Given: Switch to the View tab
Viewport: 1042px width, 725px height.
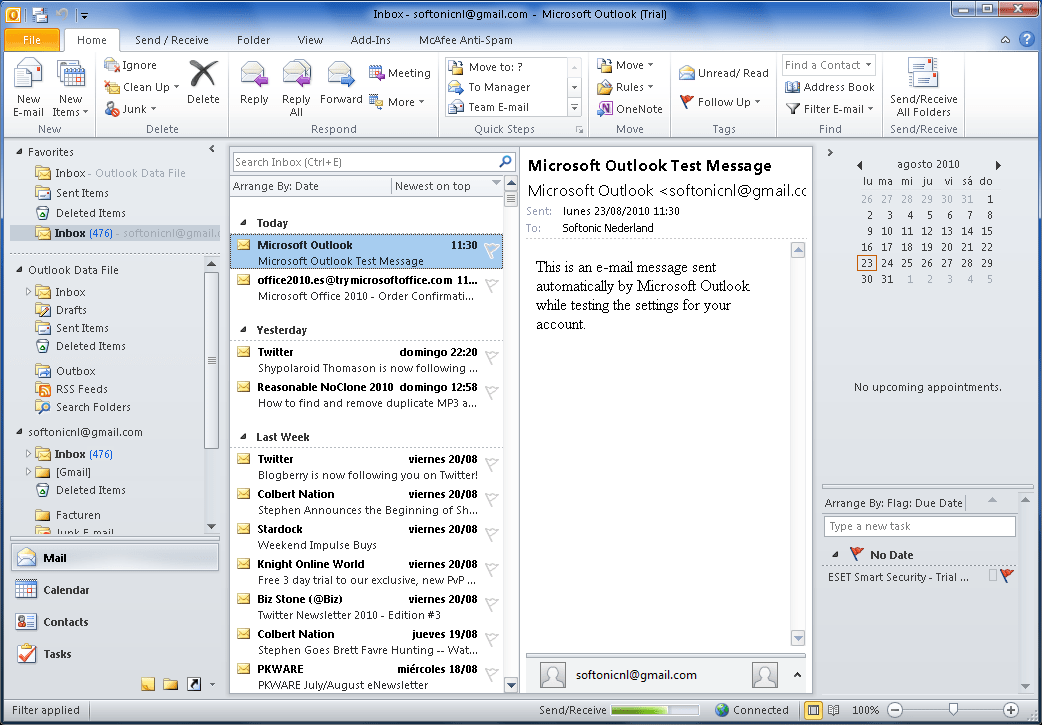Looking at the screenshot, I should 310,40.
